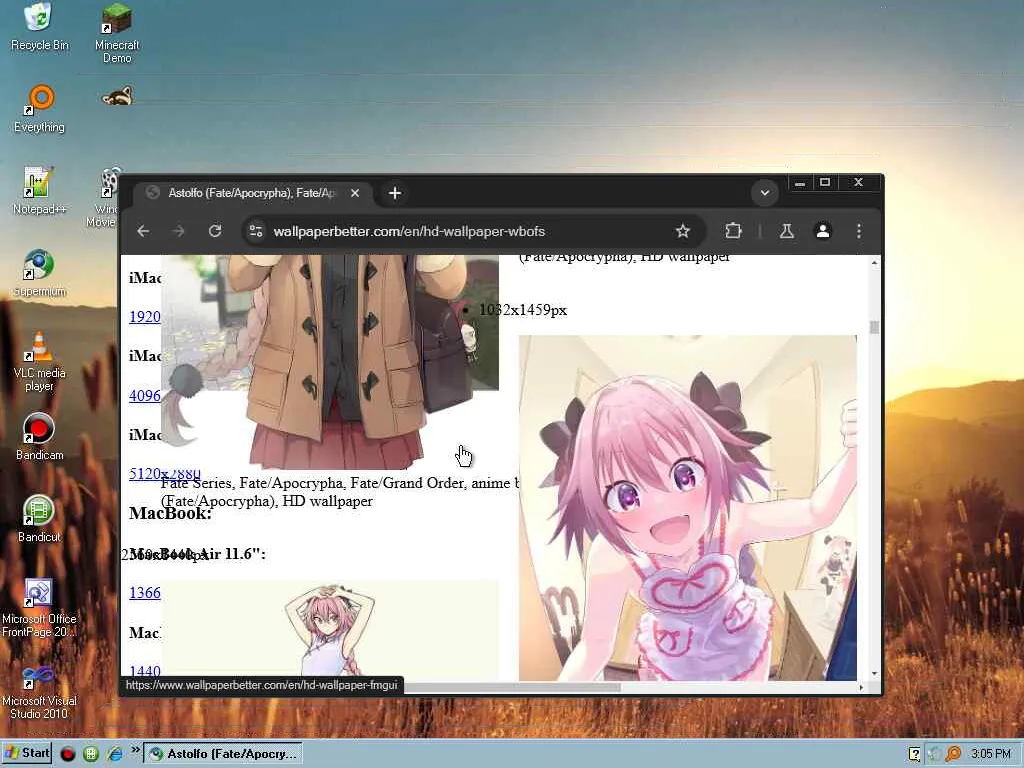This screenshot has height=768, width=1024.
Task: Close the Astolfo tab
Action: pyautogui.click(x=355, y=193)
